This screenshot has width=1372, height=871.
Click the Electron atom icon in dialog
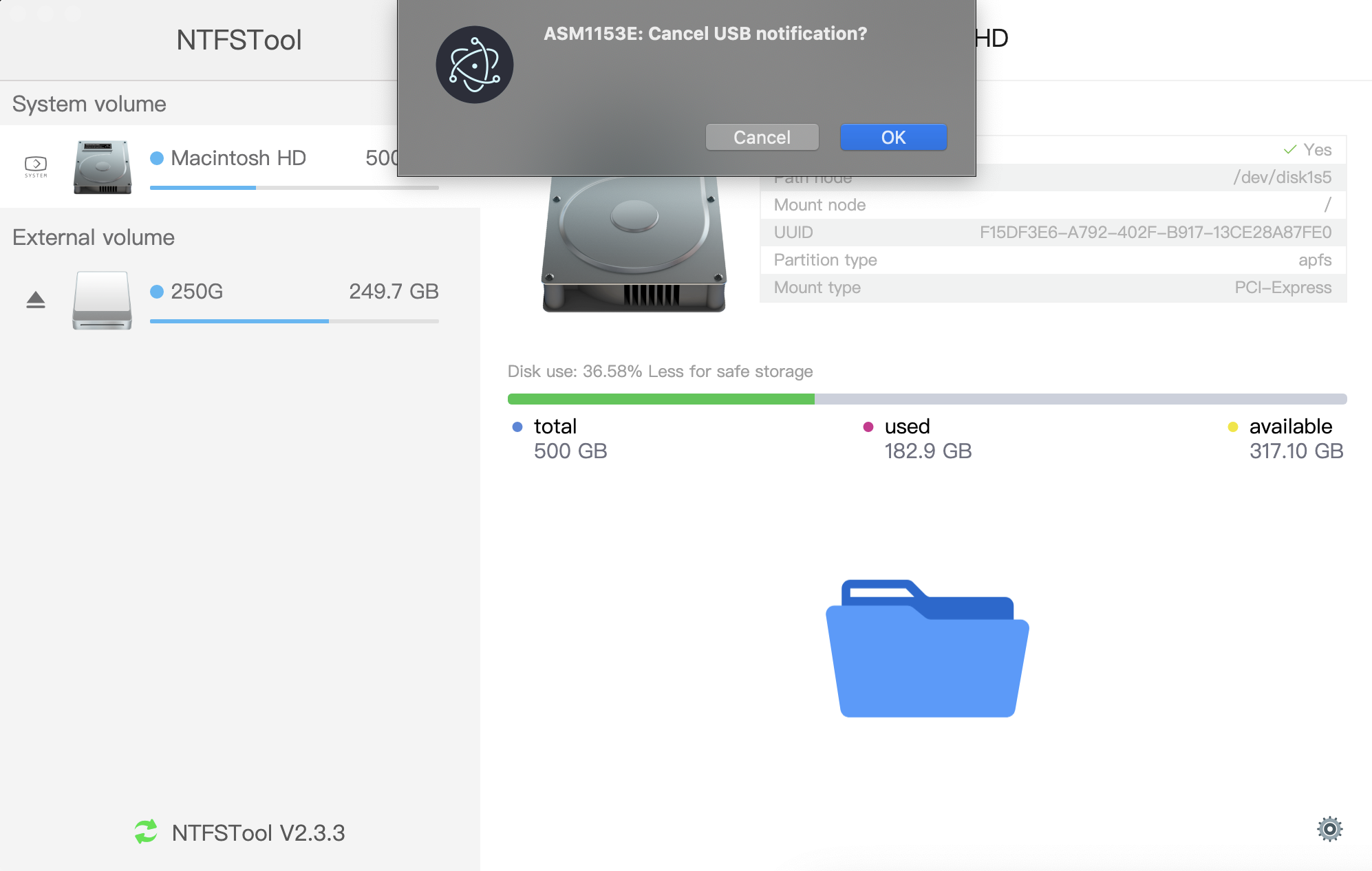[x=474, y=65]
